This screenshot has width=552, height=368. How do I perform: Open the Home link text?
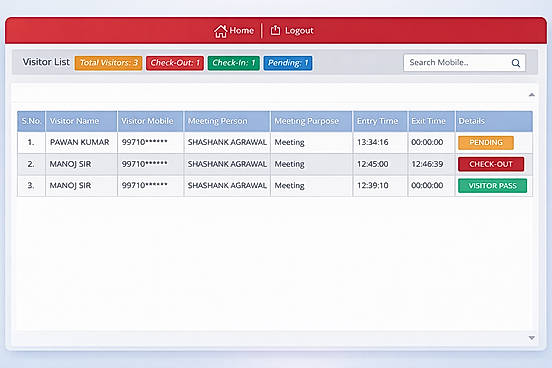[242, 31]
